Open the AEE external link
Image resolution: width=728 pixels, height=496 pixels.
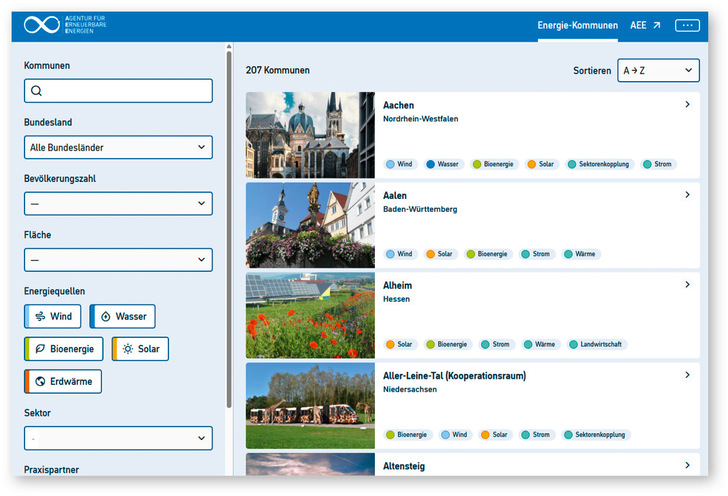pos(645,25)
